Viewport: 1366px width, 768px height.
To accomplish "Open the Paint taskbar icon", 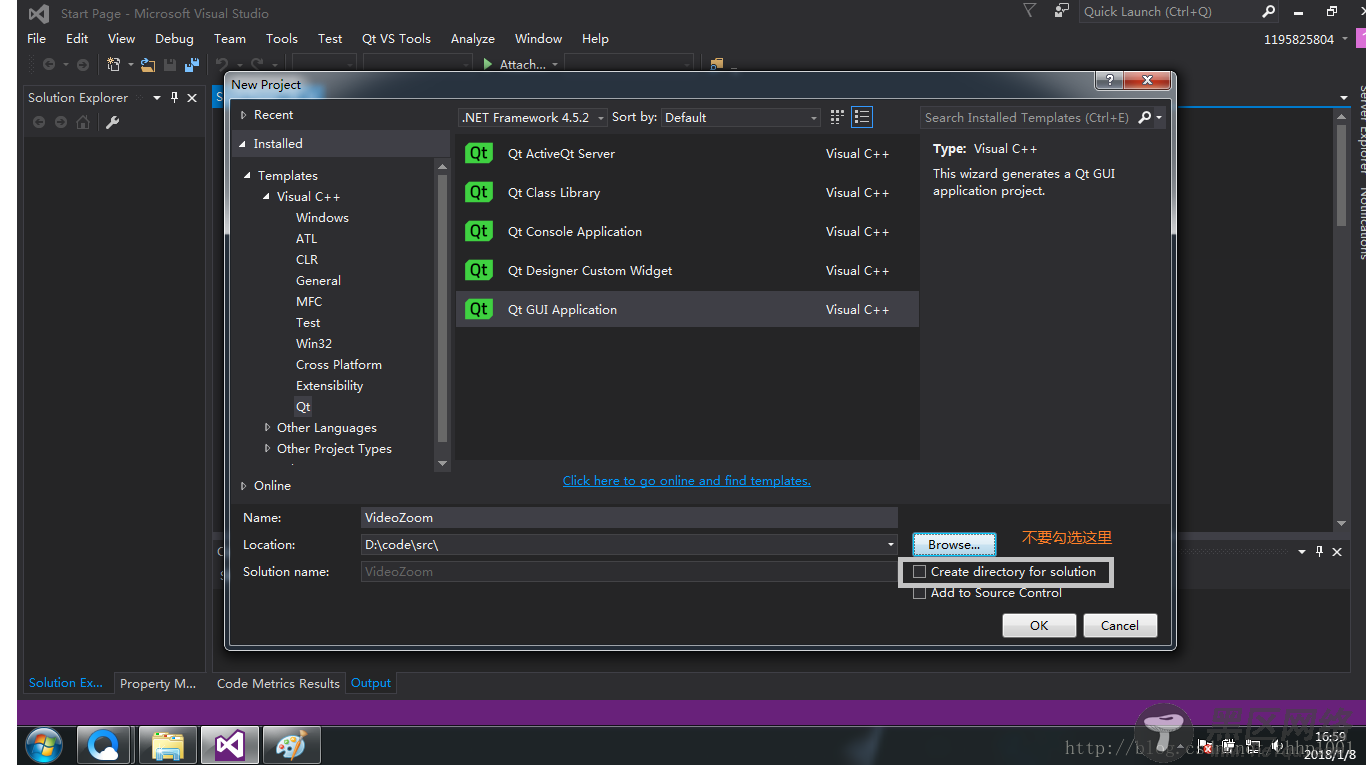I will 291,746.
